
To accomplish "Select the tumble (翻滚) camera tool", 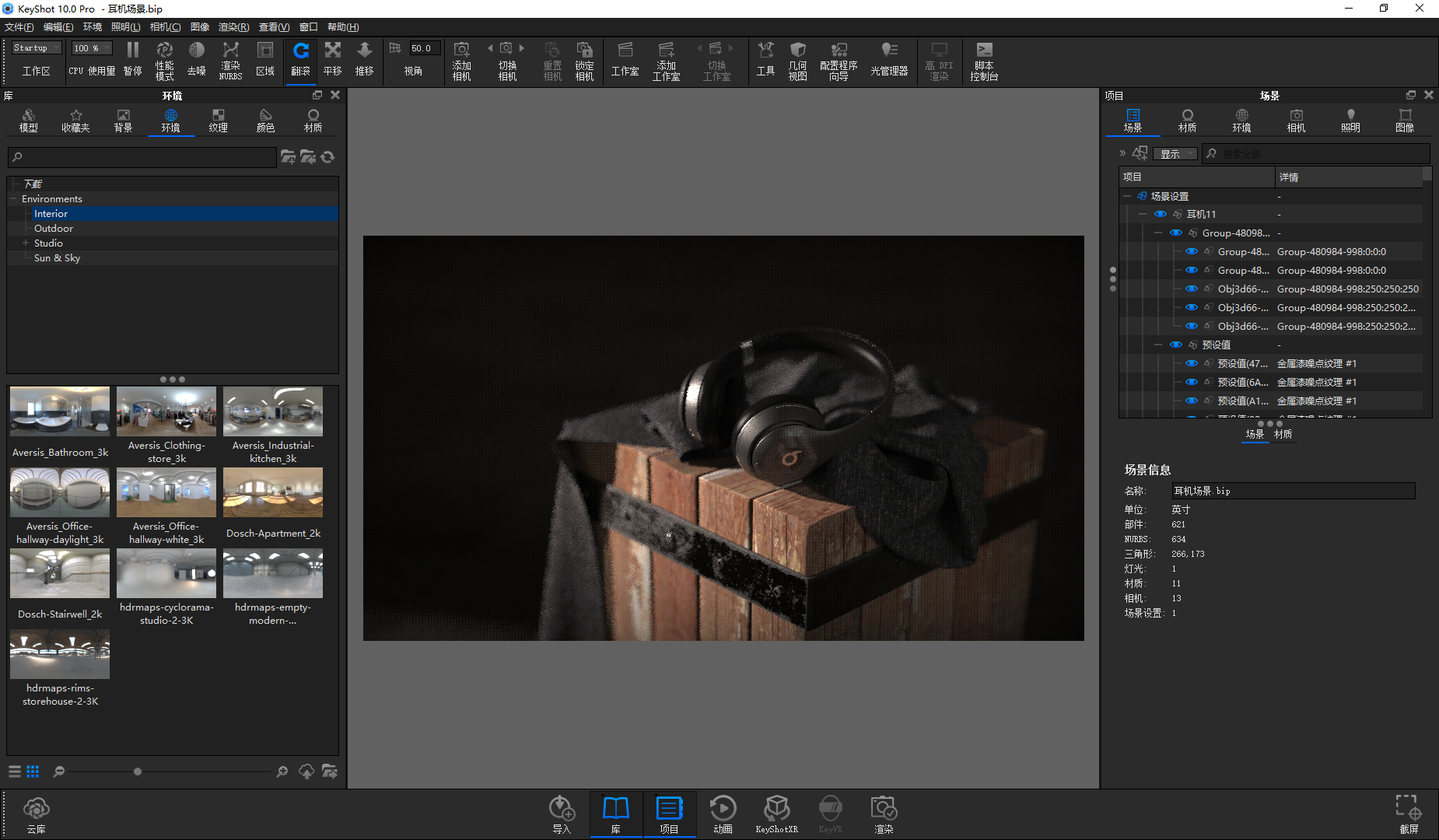I will pos(300,51).
